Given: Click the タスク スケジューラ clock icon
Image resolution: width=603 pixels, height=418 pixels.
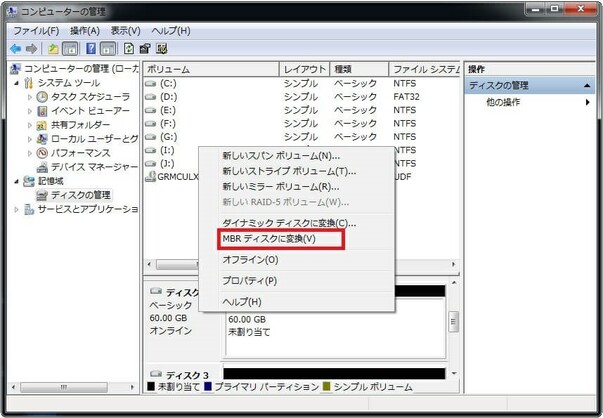Looking at the screenshot, I should [42, 97].
